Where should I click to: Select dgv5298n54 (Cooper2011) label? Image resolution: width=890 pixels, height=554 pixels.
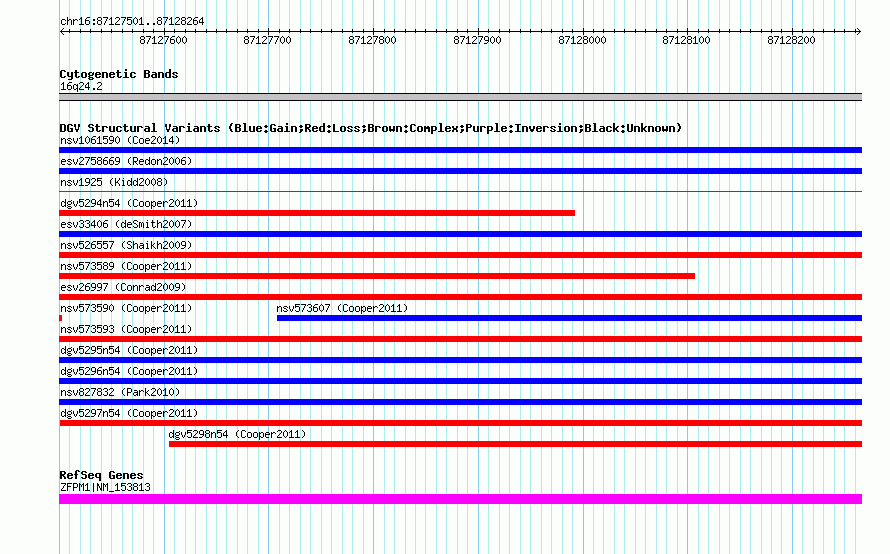[237, 434]
